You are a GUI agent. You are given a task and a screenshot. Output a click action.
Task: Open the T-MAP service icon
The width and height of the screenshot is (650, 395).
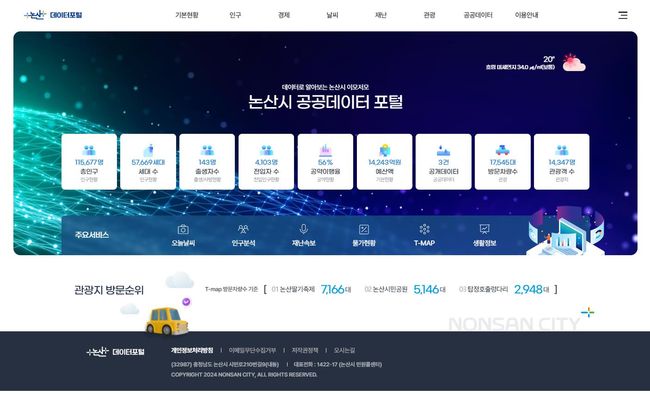tap(424, 235)
